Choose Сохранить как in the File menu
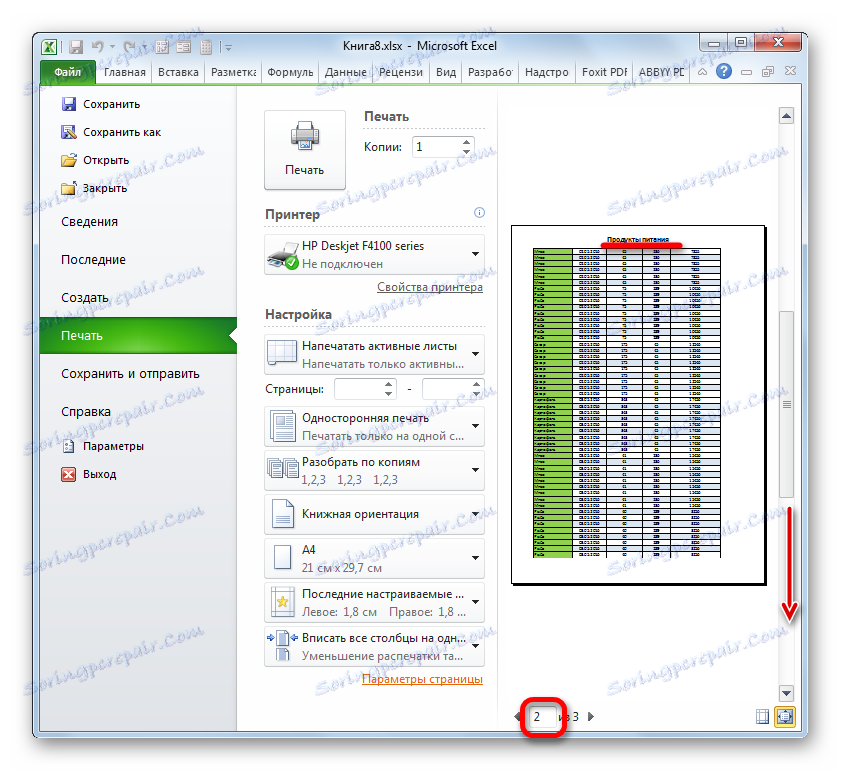The image size is (841, 771). click(110, 132)
